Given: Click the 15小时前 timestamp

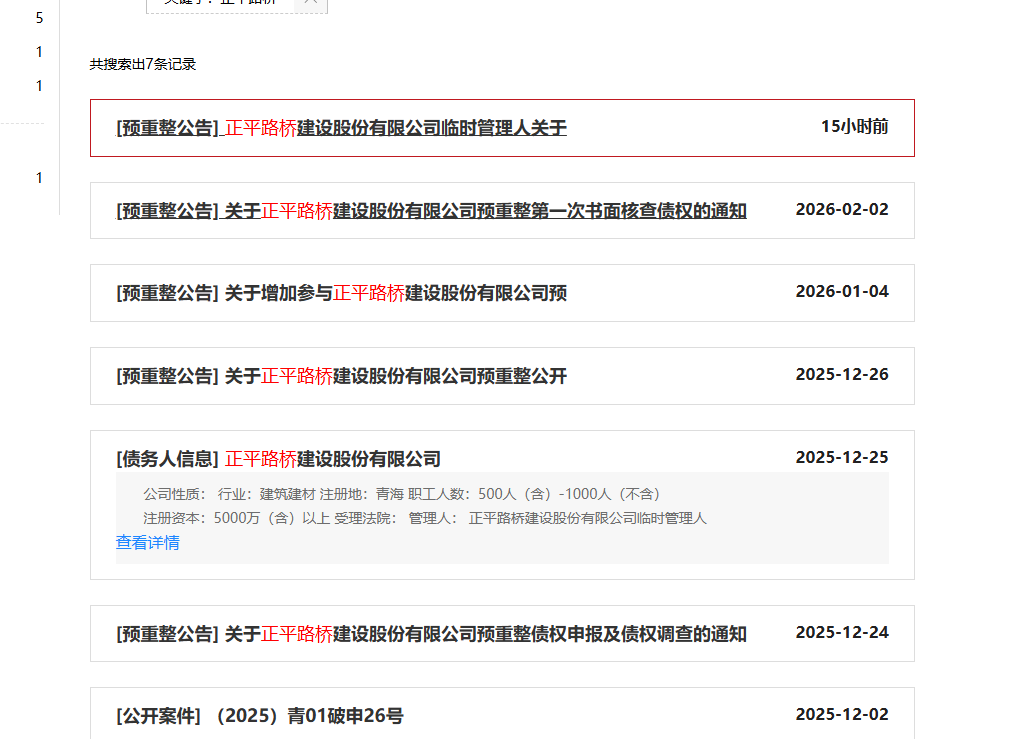Looking at the screenshot, I should tap(854, 126).
